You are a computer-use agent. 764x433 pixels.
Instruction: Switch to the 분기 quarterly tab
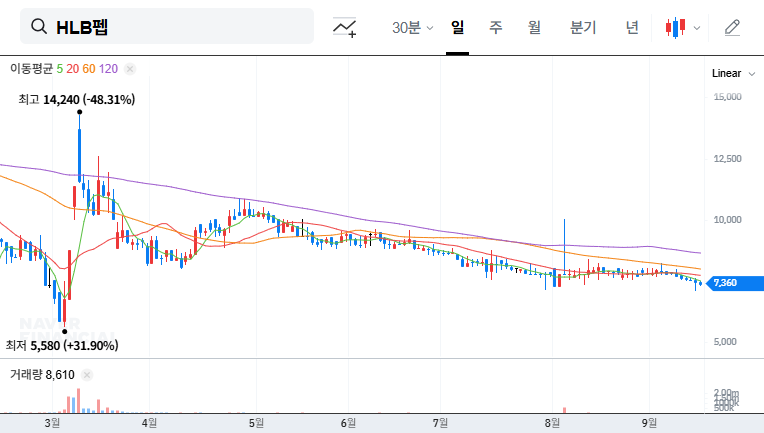[583, 28]
